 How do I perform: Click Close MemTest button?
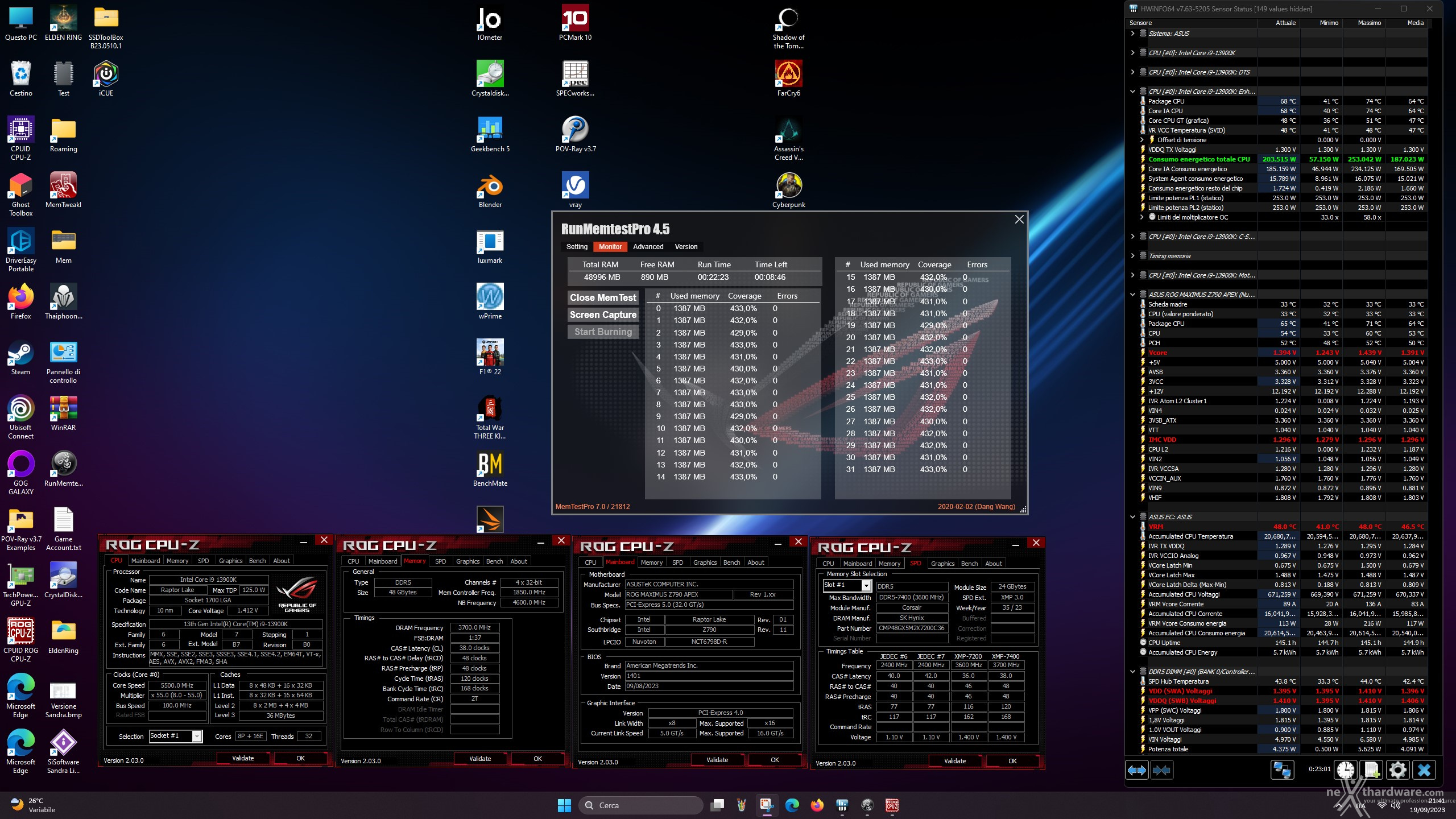click(603, 298)
